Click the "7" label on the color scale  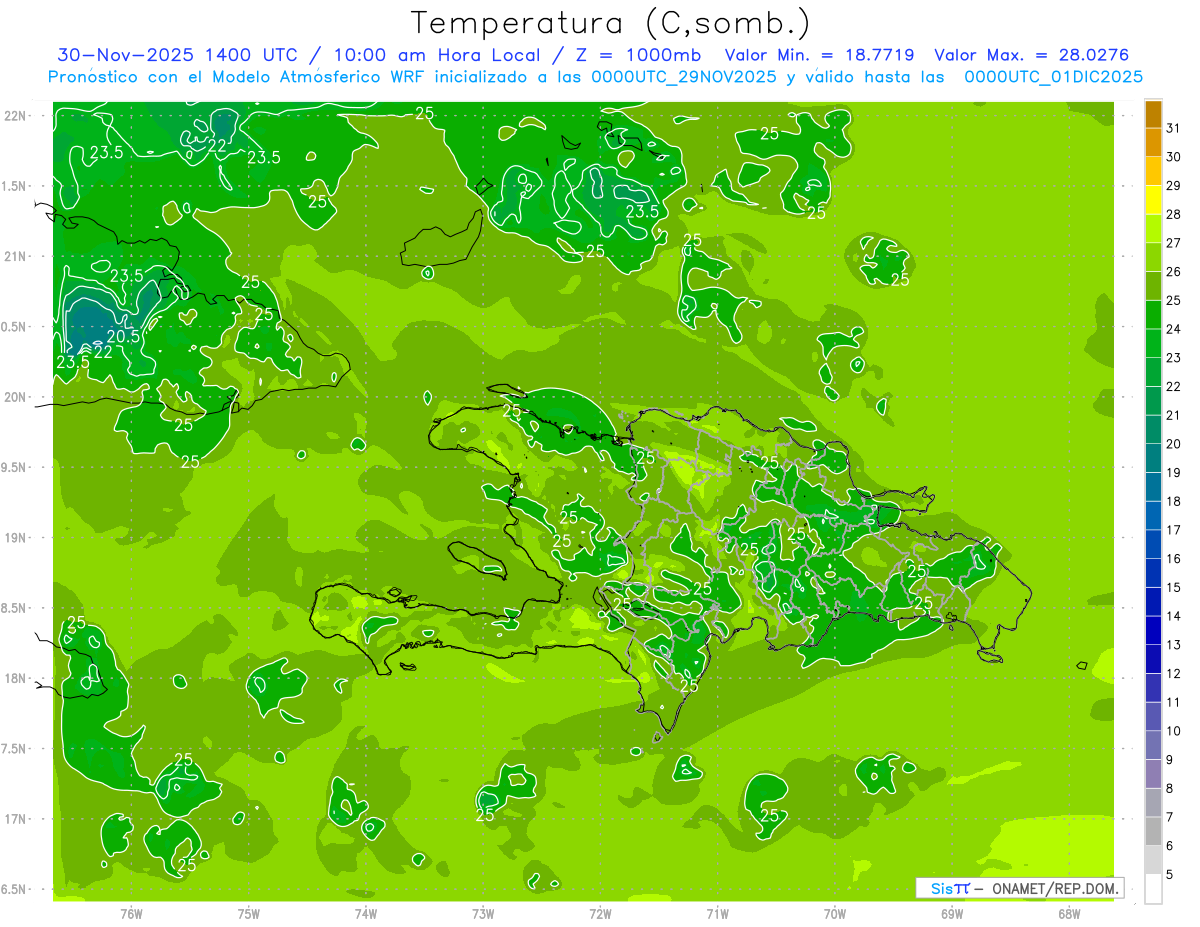pyautogui.click(x=1171, y=818)
